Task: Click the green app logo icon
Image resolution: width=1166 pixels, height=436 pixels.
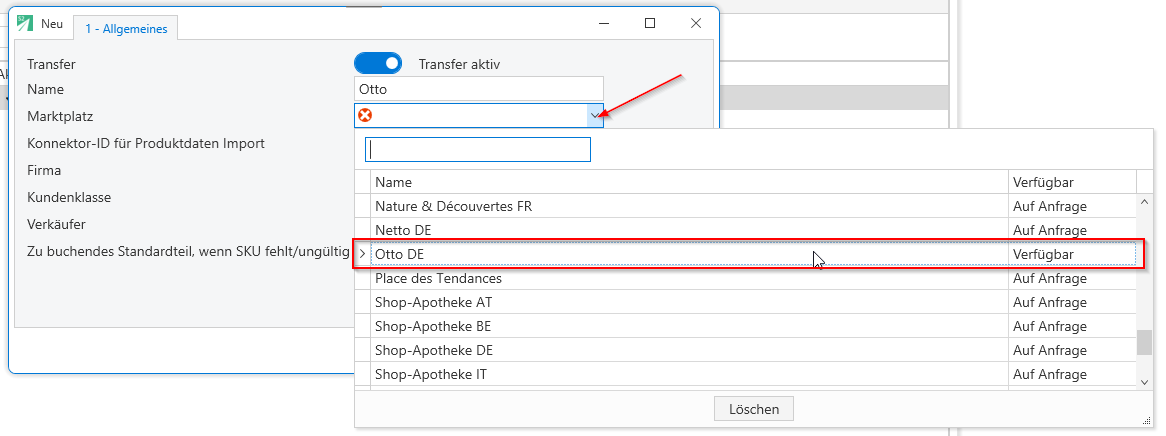Action: (x=25, y=23)
